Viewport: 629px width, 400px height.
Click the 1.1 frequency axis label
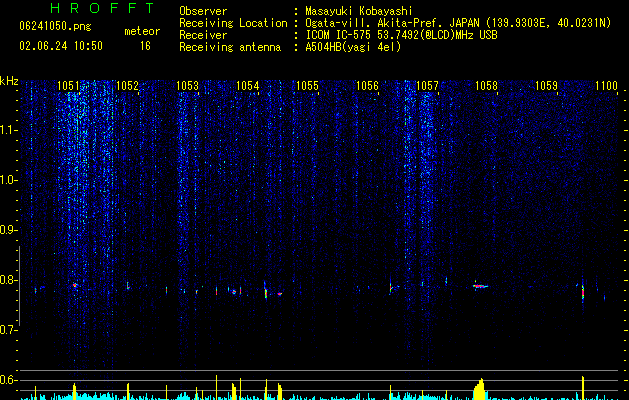pos(8,130)
